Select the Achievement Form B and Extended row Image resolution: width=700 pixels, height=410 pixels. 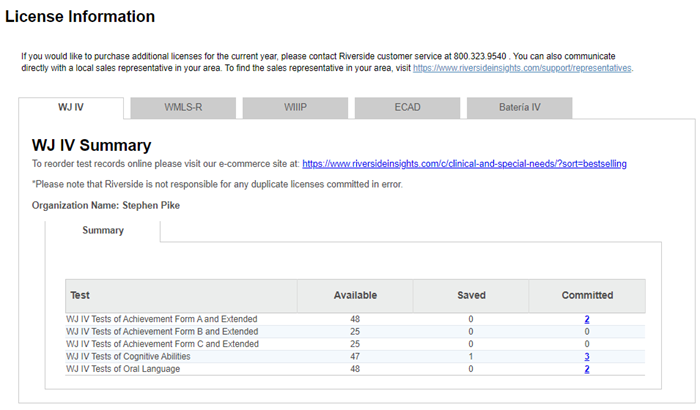(162, 331)
